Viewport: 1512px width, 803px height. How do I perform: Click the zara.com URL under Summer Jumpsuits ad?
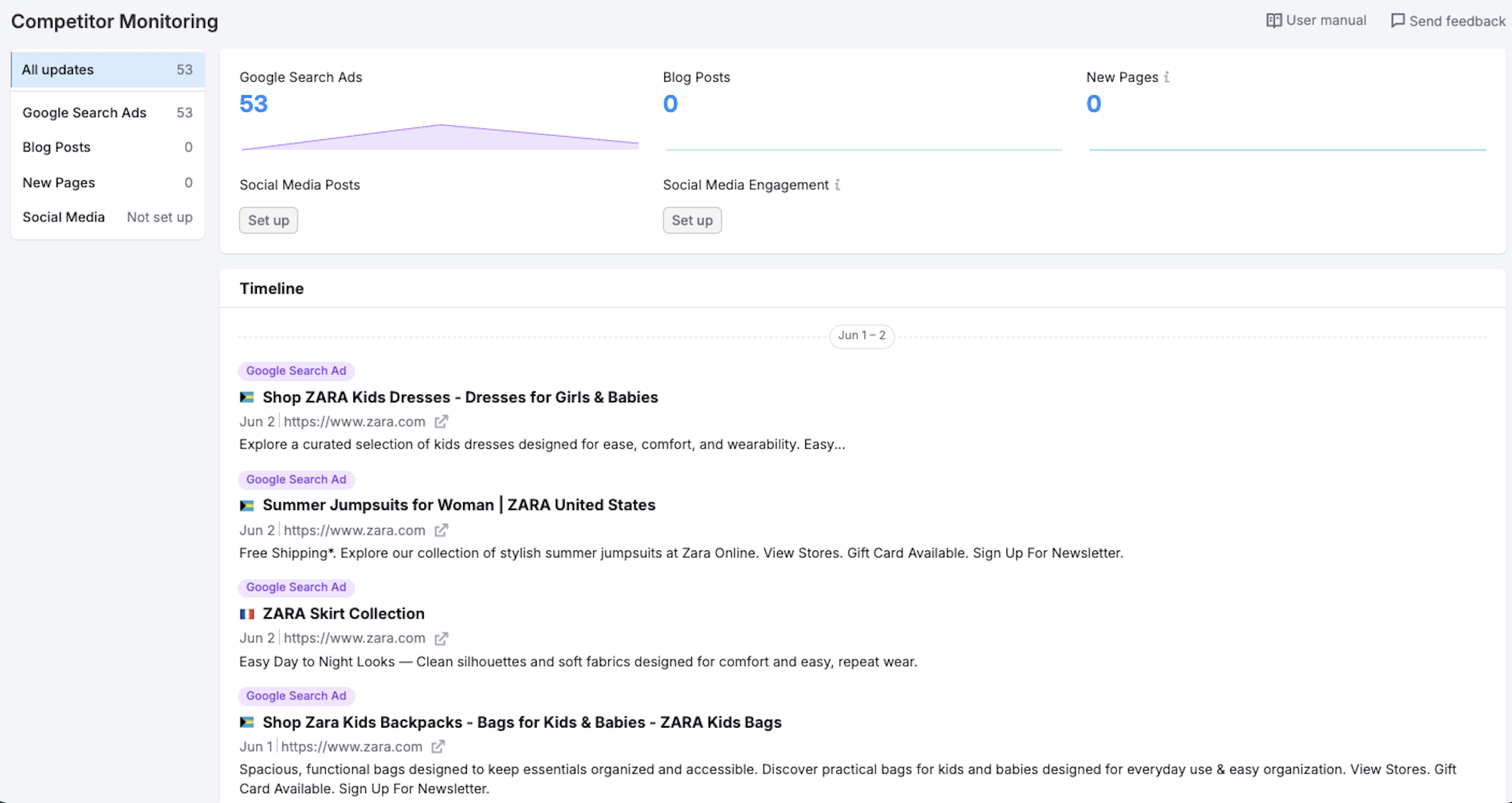pos(355,530)
